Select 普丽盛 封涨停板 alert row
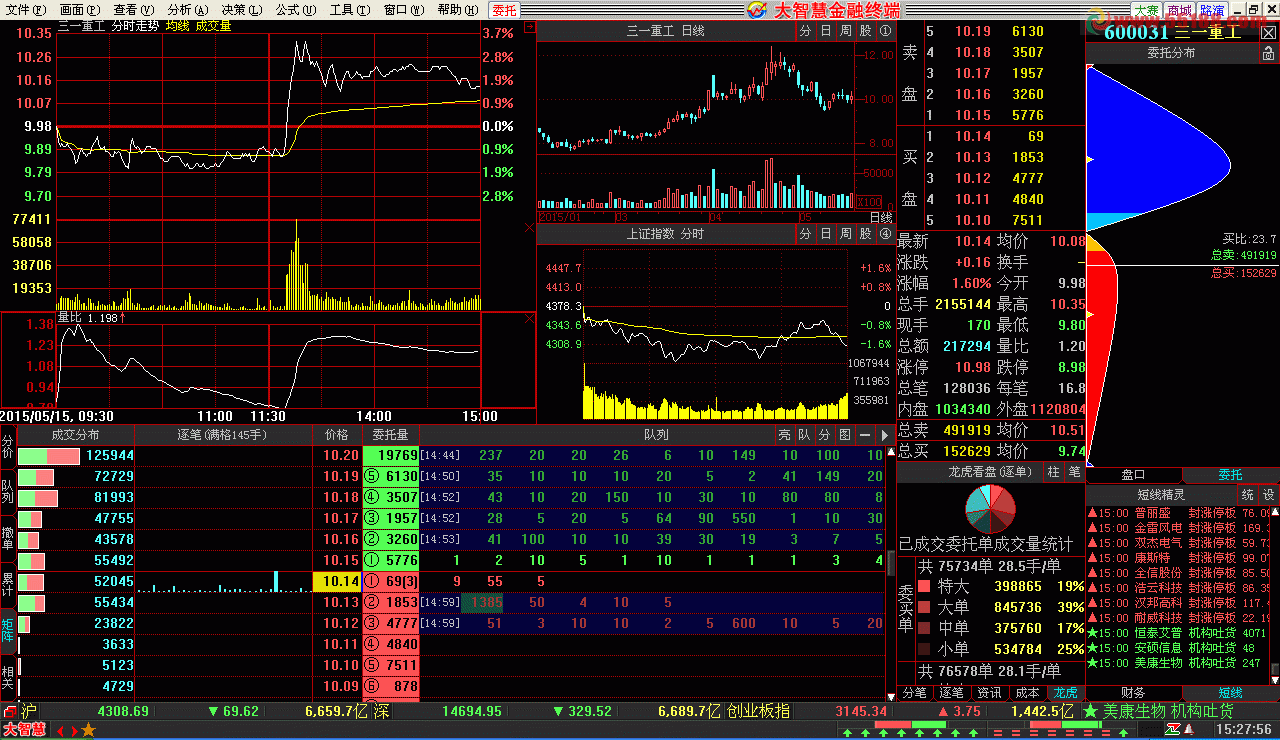1280x740 pixels. (1180, 513)
